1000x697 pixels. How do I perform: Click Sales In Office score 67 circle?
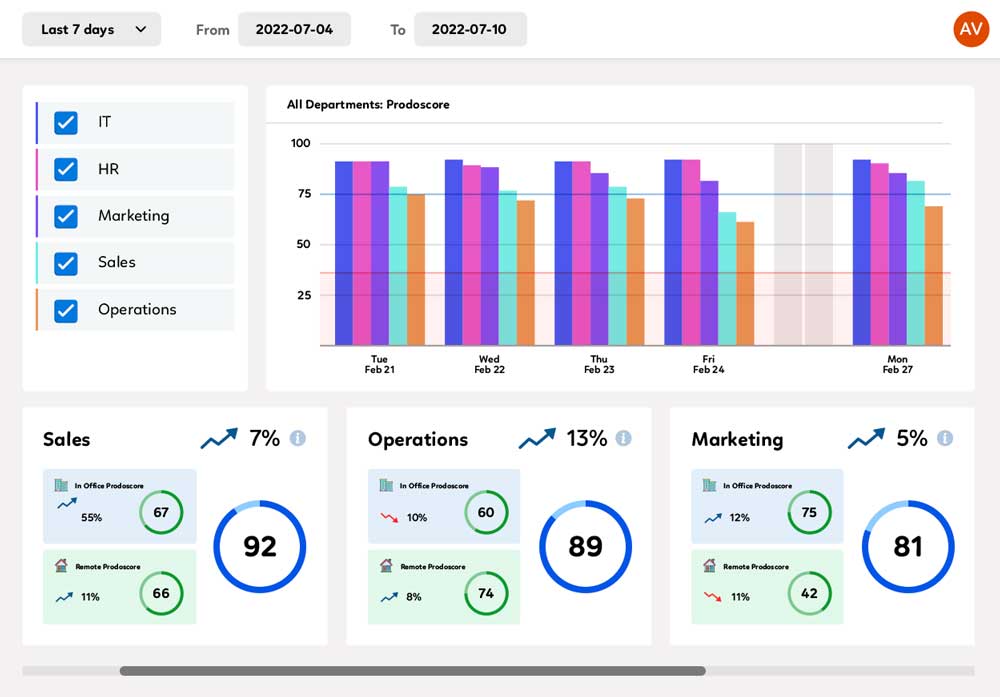pyautogui.click(x=161, y=512)
